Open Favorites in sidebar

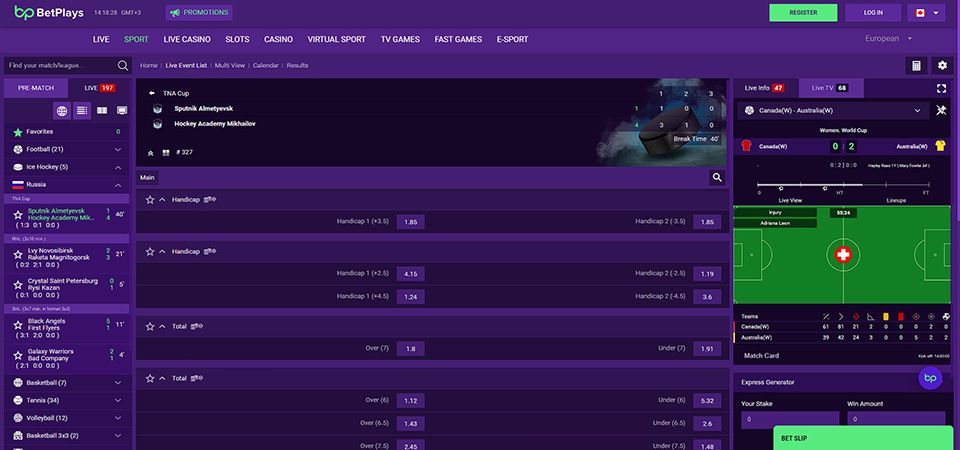tap(67, 132)
